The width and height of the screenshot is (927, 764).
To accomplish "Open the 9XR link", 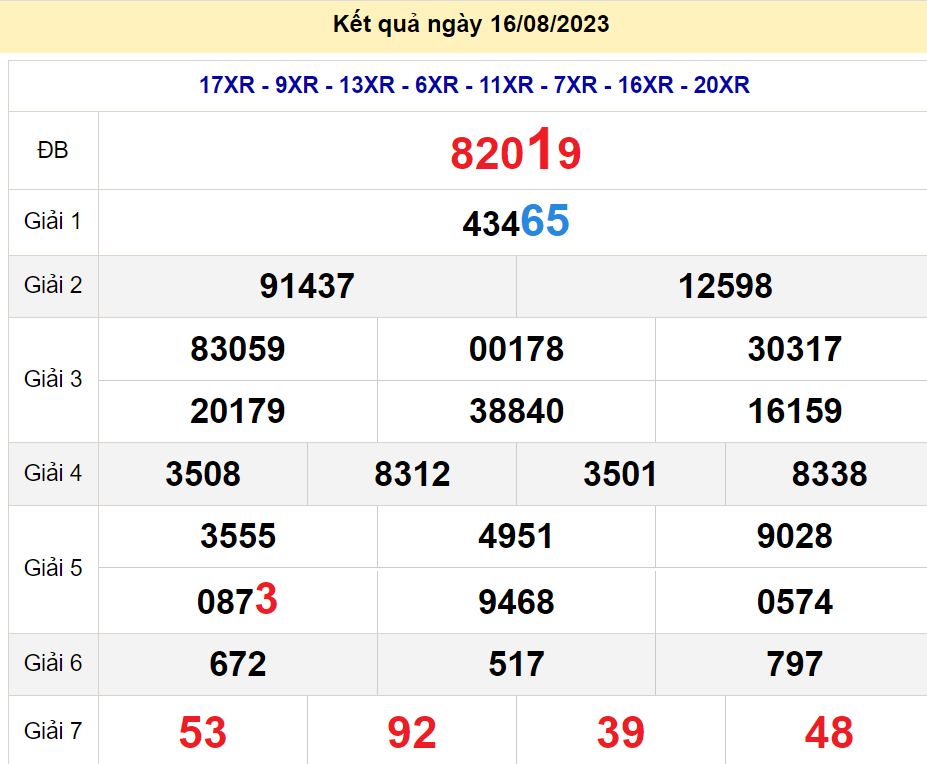I will 295,87.
